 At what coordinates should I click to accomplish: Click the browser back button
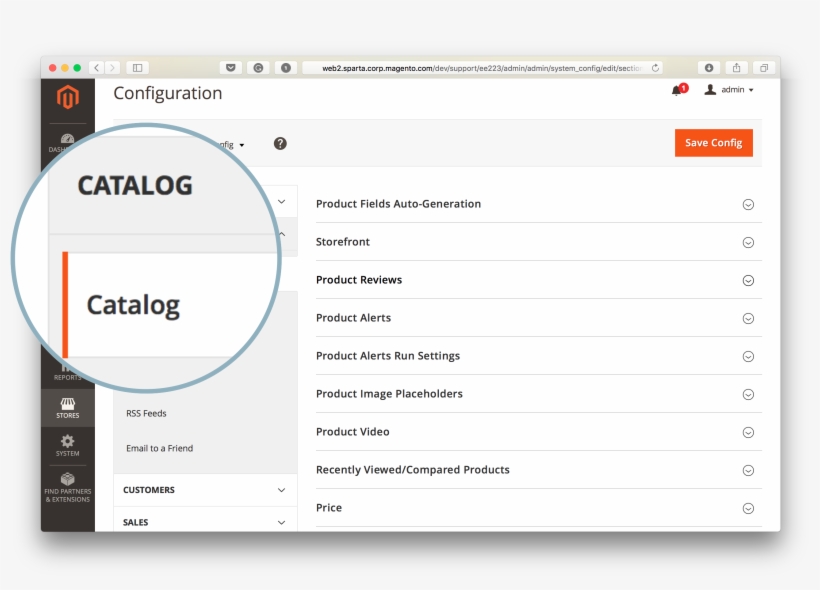pos(96,67)
